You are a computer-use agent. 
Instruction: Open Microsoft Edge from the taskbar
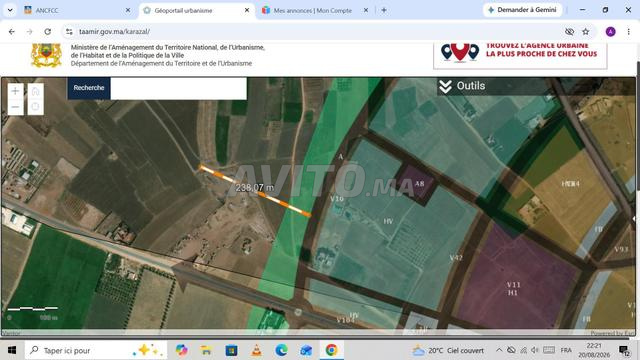click(281, 350)
